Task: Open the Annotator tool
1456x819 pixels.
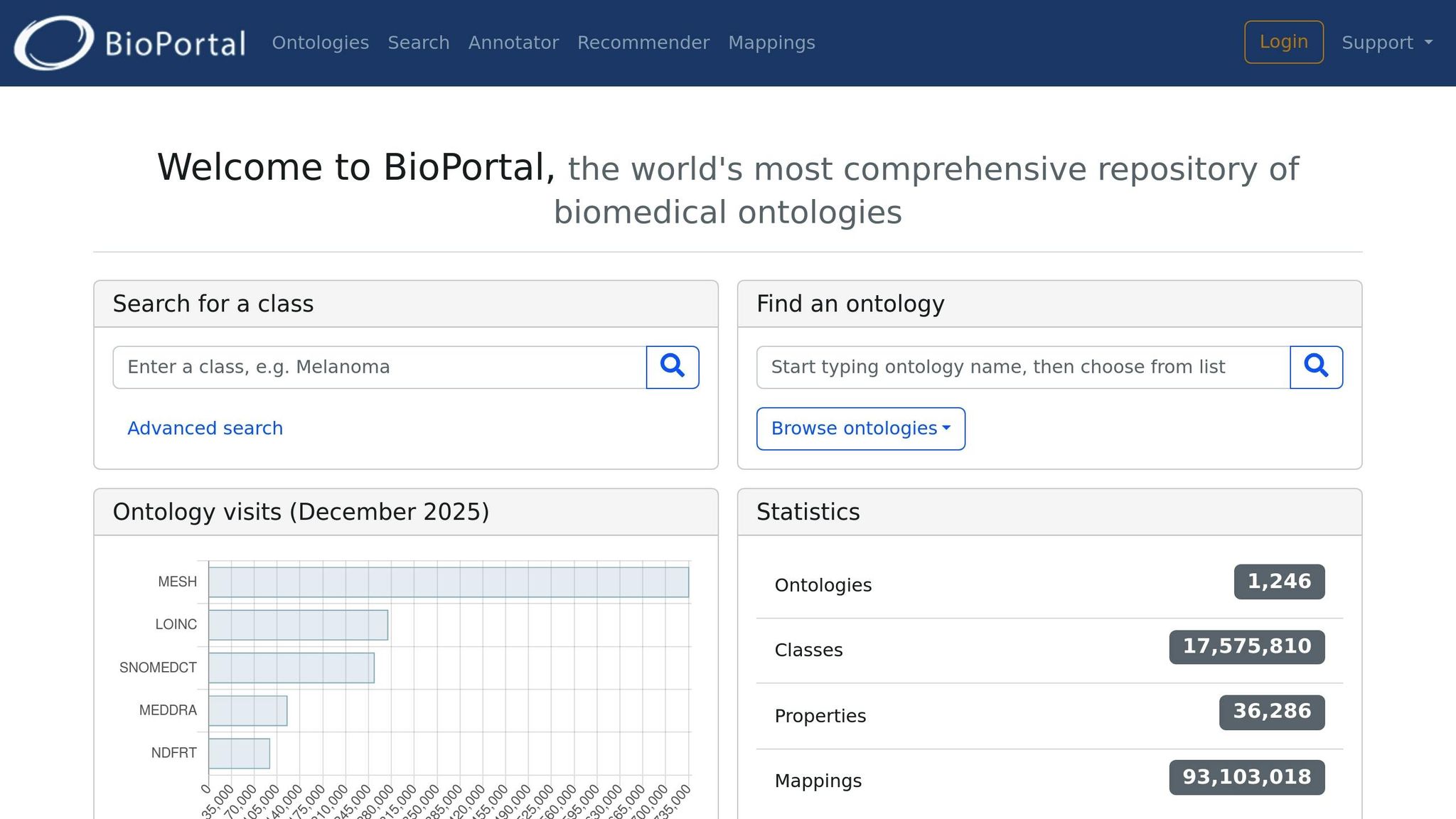Action: [x=513, y=42]
